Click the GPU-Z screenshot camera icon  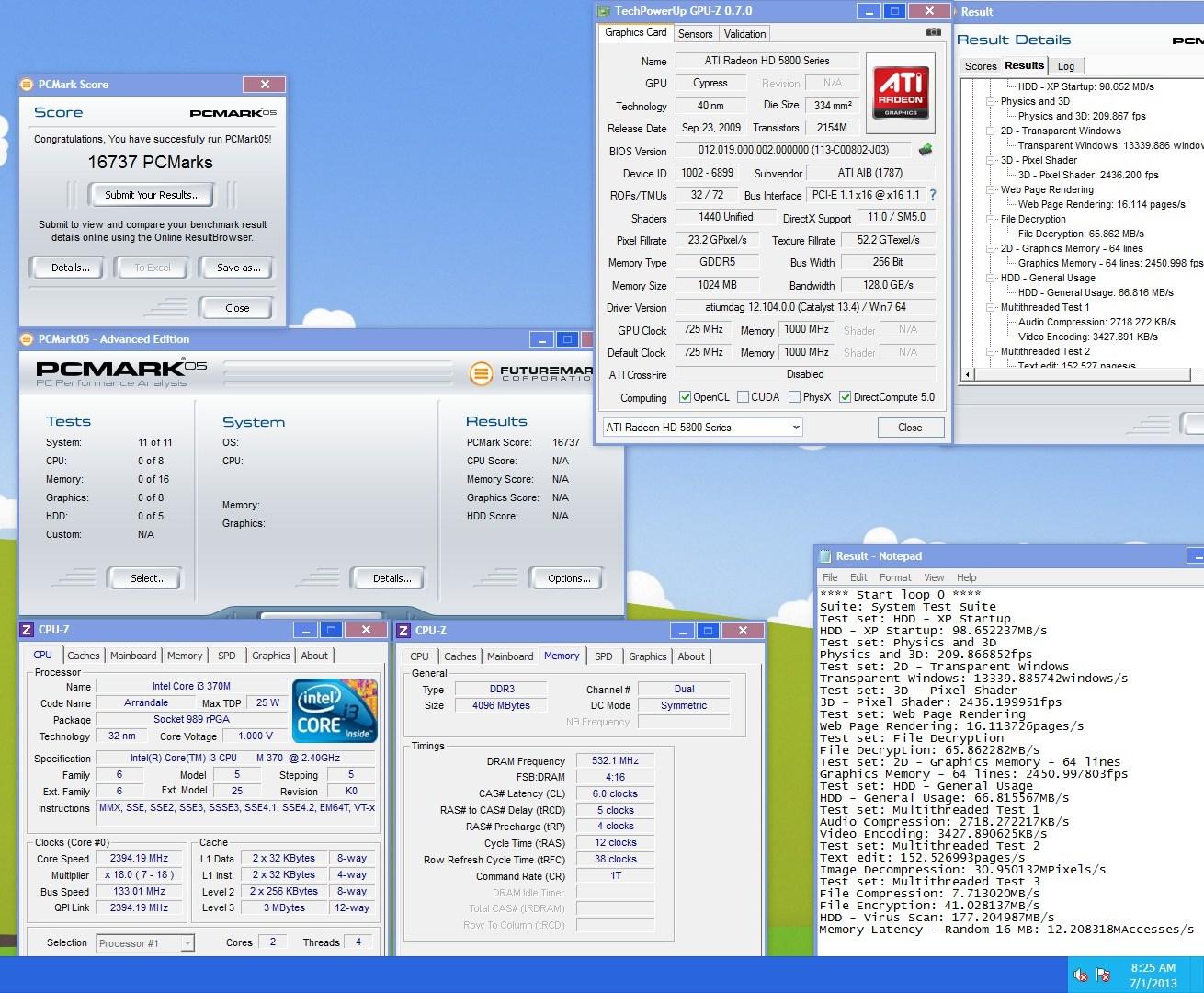click(x=933, y=32)
